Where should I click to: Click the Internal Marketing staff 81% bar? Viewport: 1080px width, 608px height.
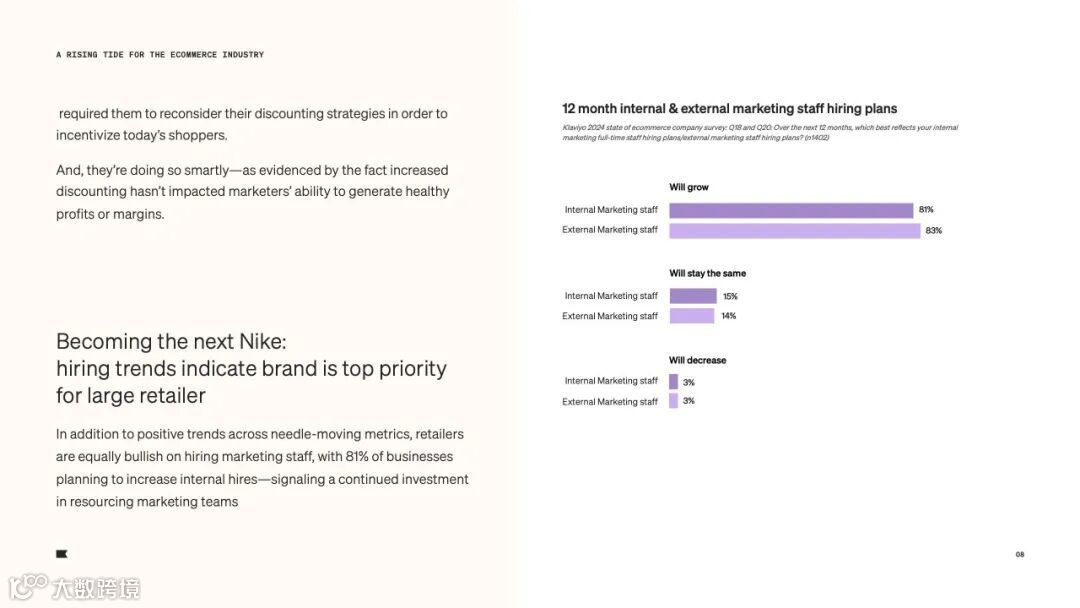coord(791,210)
